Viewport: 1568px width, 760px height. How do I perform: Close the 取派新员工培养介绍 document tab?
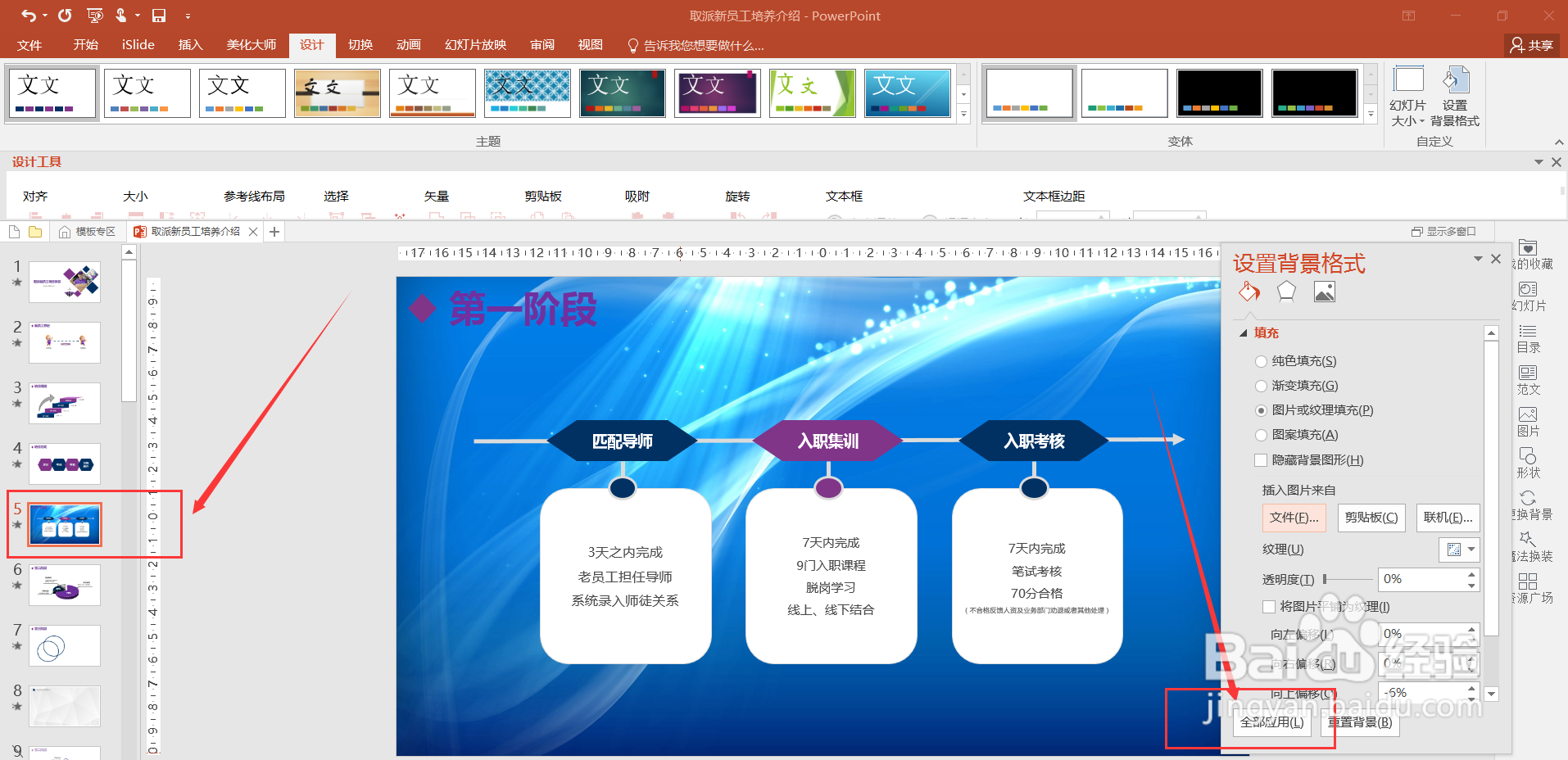click(x=253, y=232)
